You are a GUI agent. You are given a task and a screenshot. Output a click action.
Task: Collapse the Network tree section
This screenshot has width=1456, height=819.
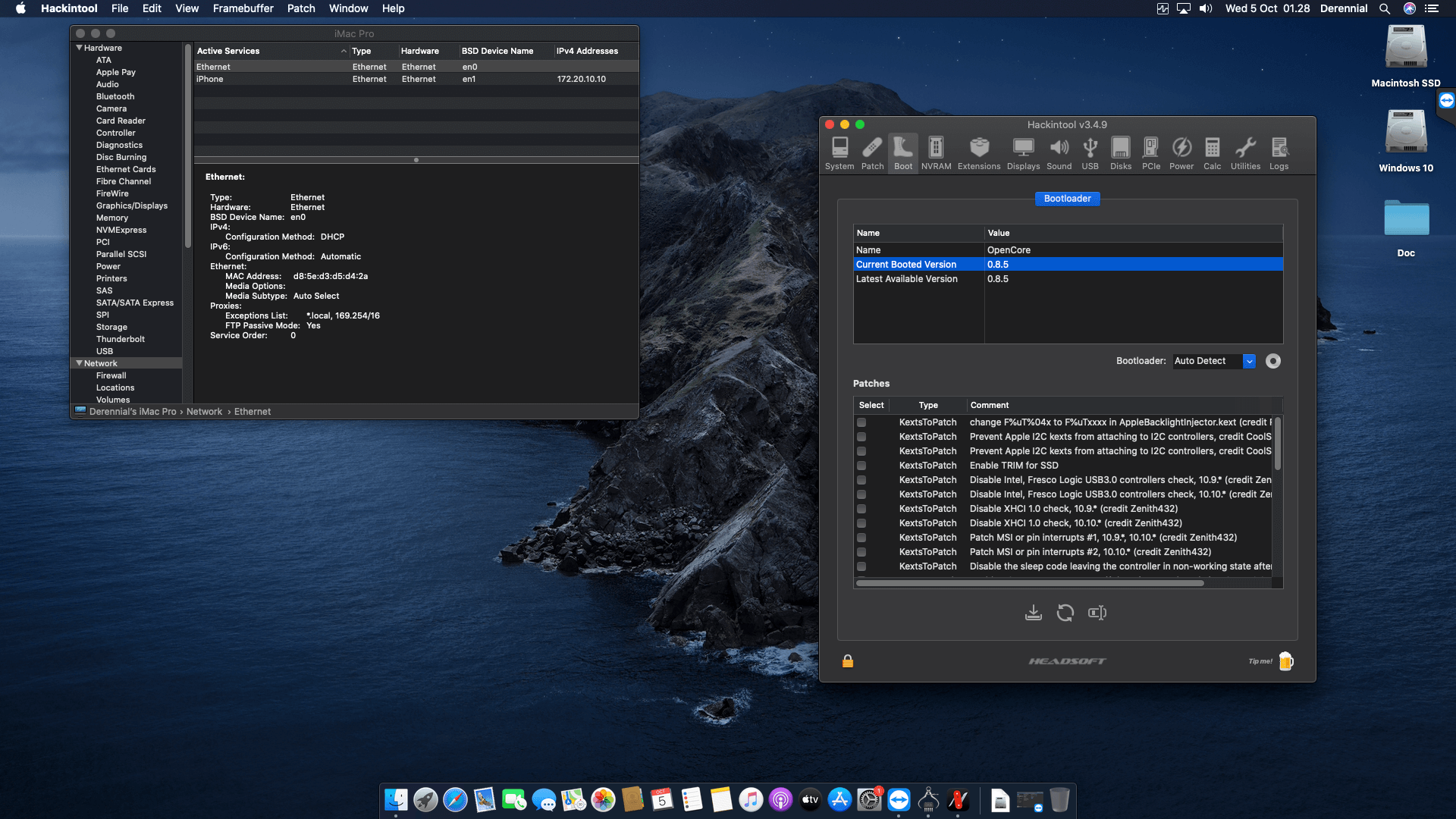[79, 363]
